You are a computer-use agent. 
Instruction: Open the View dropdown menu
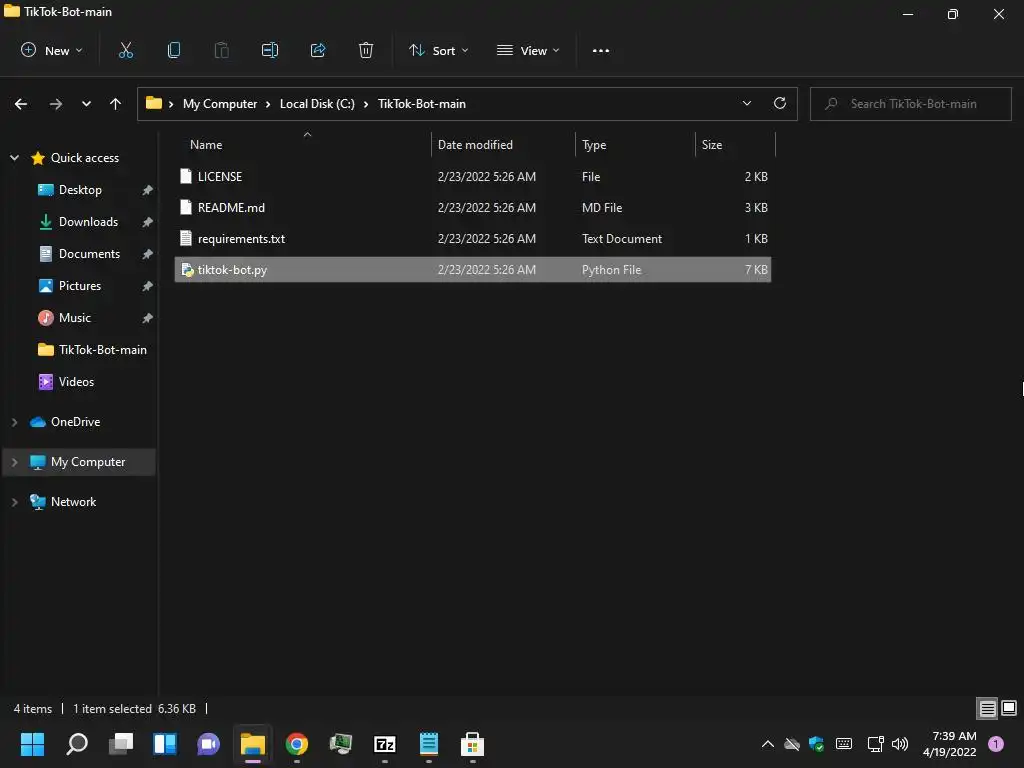click(528, 50)
